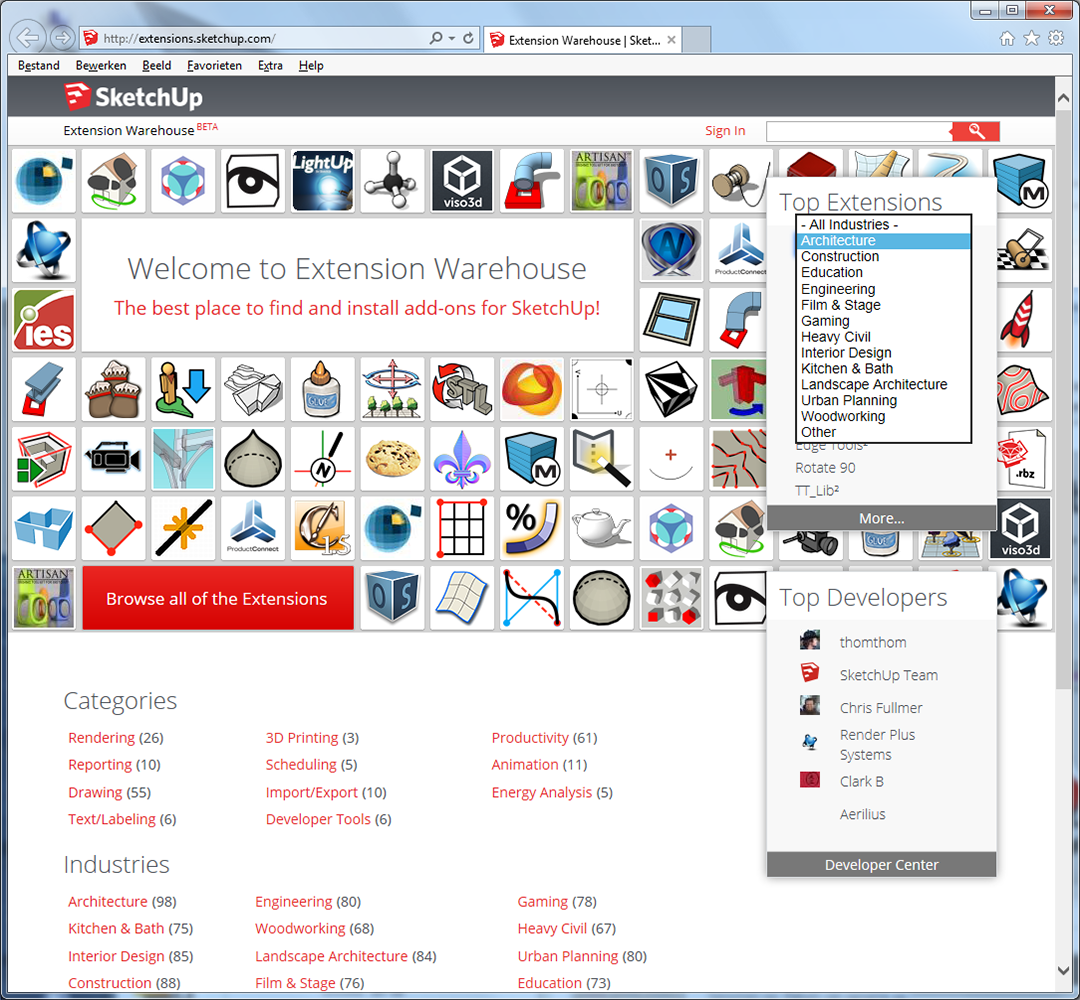Click the red search magnifier button
The image size is (1080, 1000).
pos(975,131)
